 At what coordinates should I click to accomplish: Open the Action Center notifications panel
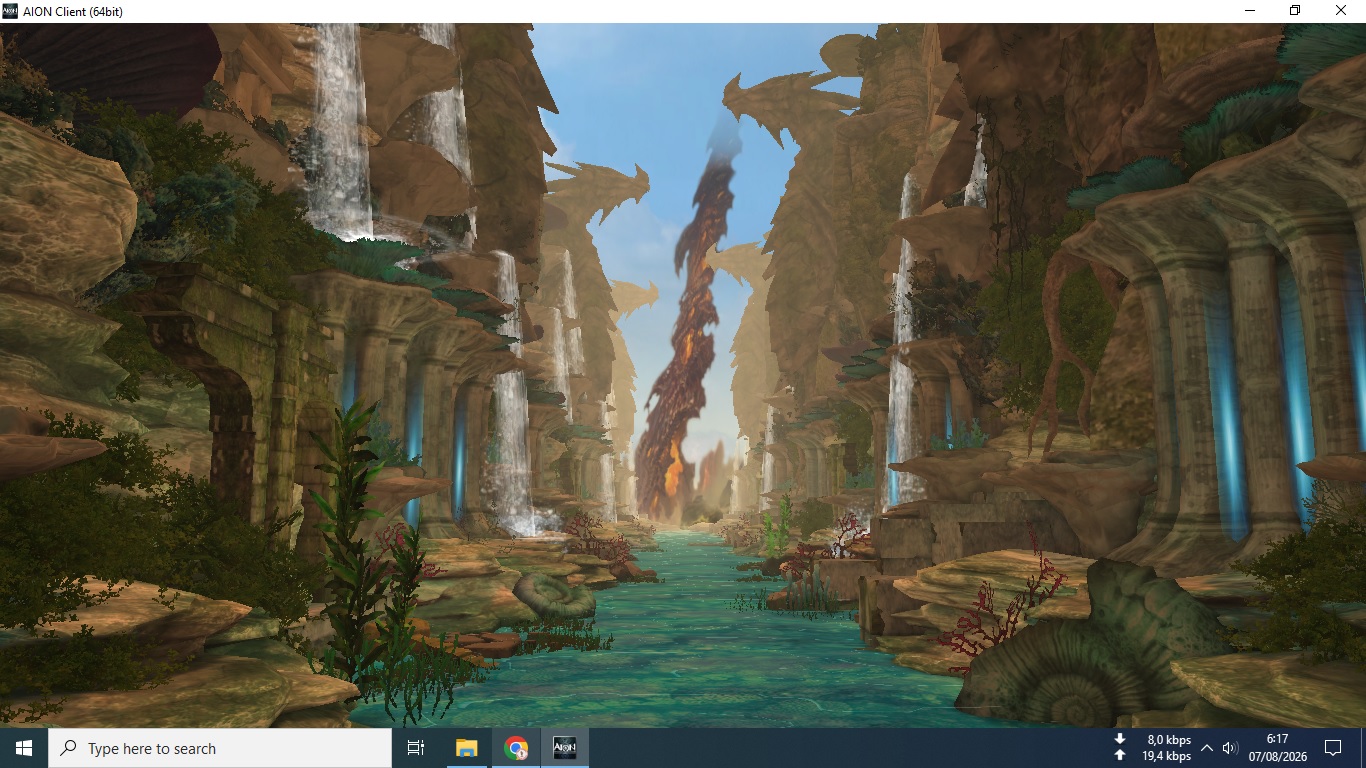pos(1332,748)
